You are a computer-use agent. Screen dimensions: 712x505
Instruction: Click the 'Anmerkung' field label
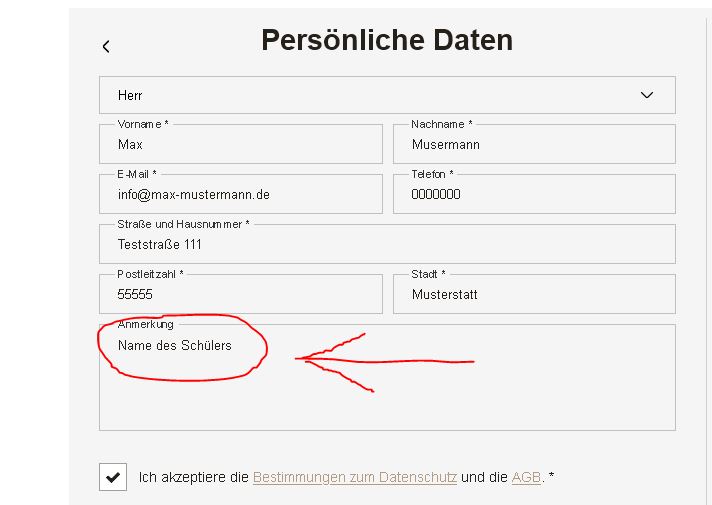tap(146, 324)
